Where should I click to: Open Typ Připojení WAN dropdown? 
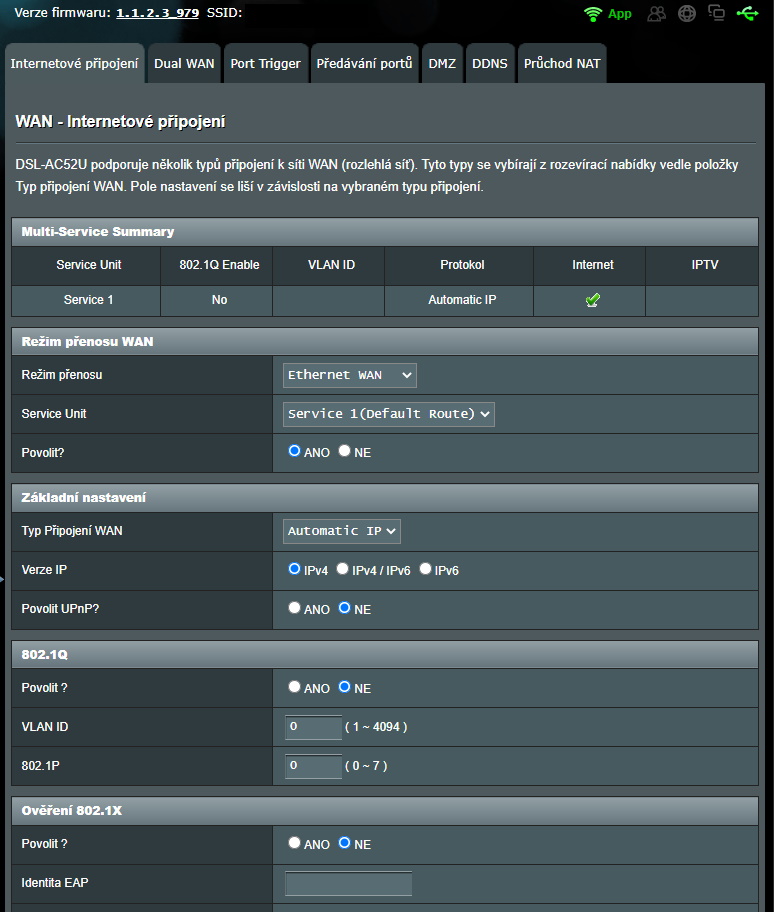(342, 531)
